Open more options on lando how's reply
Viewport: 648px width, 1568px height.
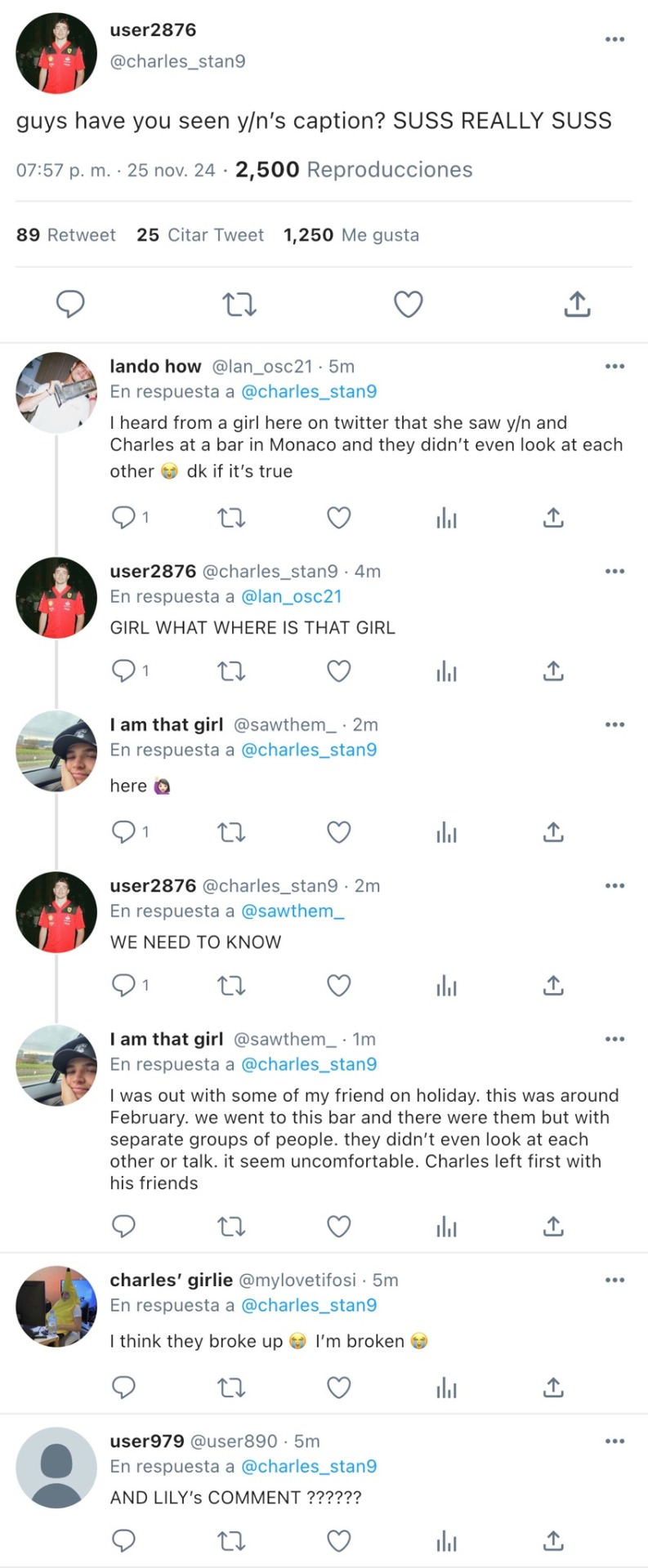[x=614, y=367]
